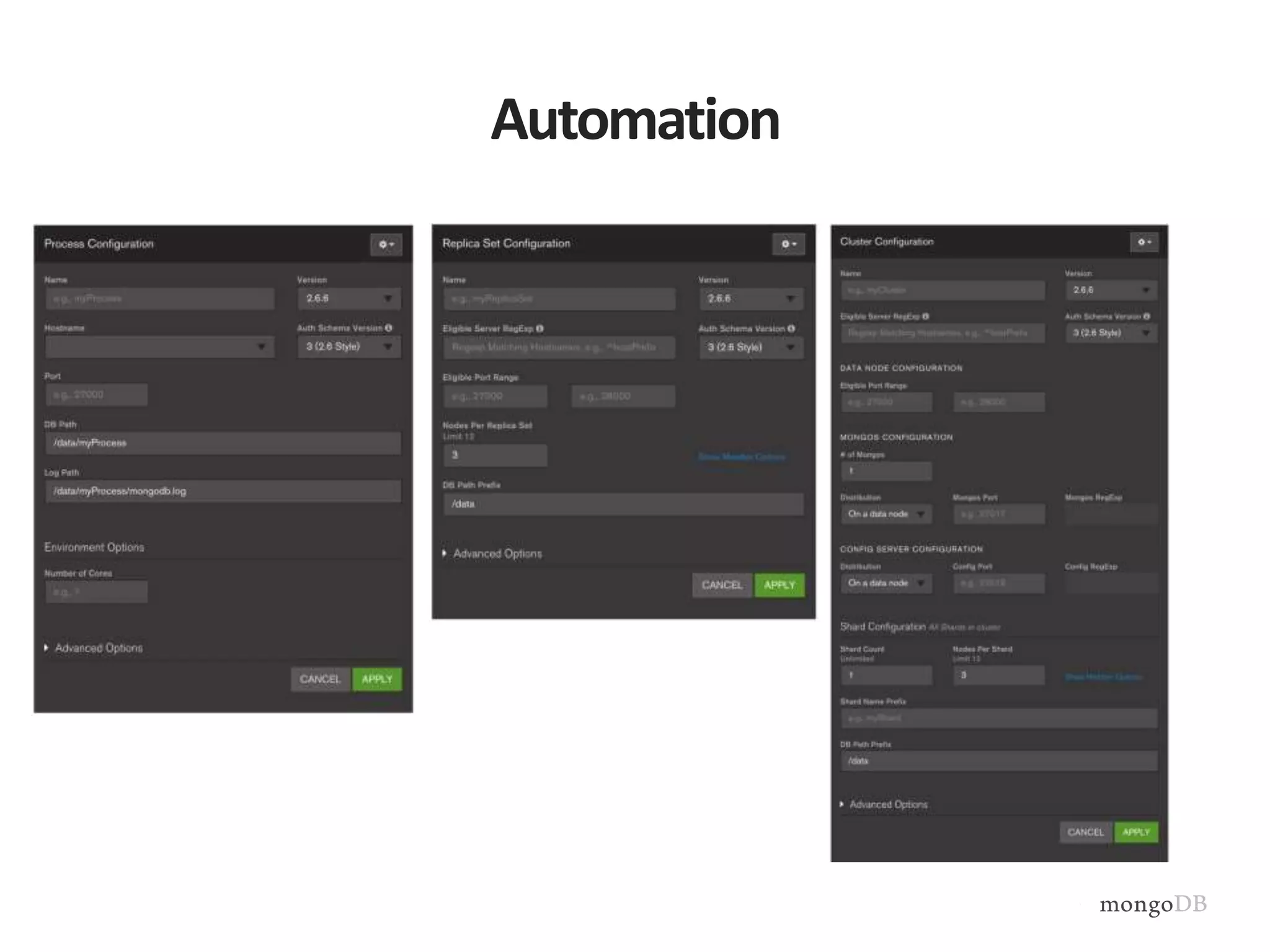Open Hostname dropdown in Process Configuration
The width and height of the screenshot is (1270, 952).
click(x=160, y=346)
